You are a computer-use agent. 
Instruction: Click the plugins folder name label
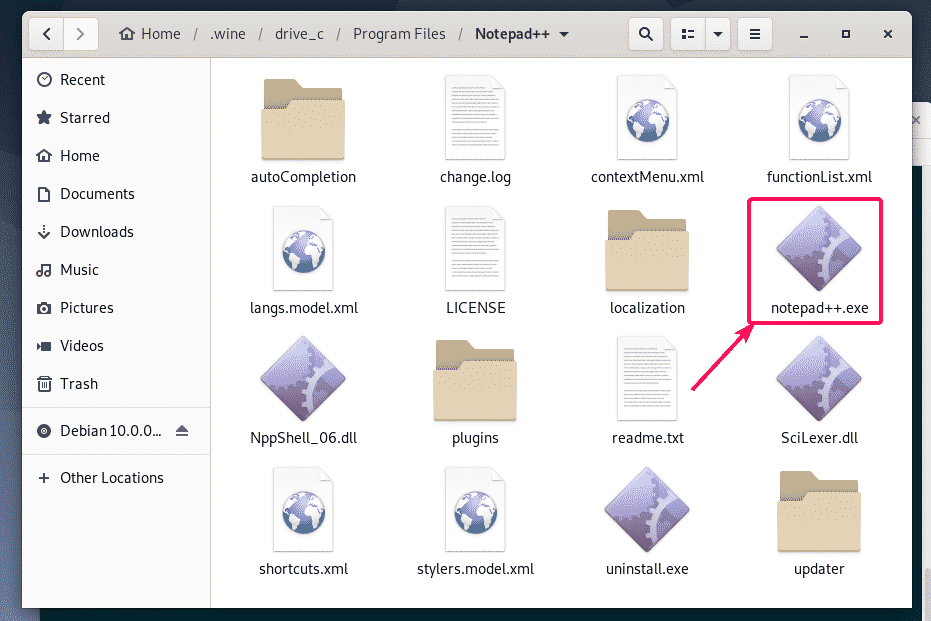pos(475,439)
